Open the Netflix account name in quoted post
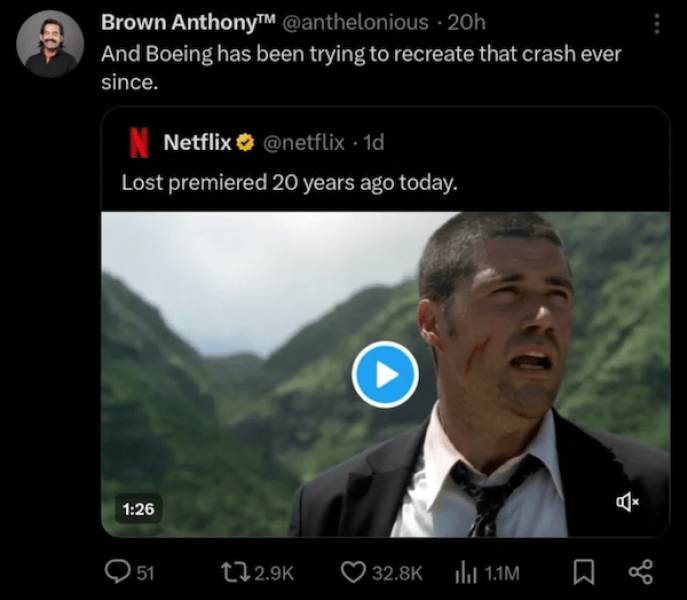Screen dimensions: 687x600 197,143
